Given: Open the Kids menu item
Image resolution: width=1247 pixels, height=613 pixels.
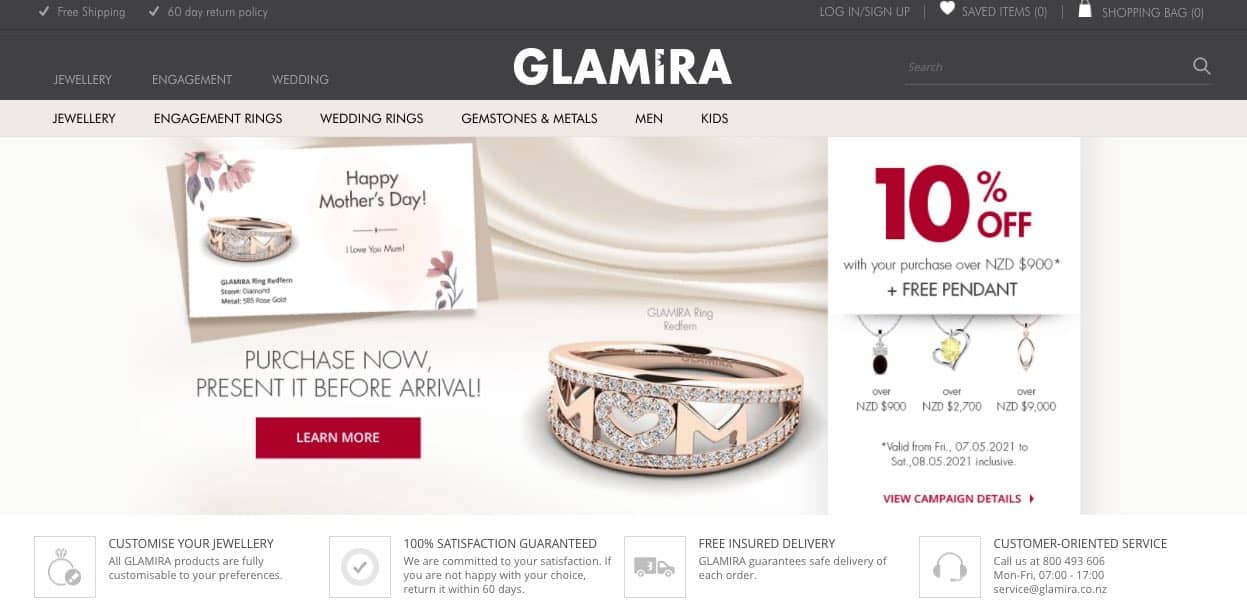Looking at the screenshot, I should [x=714, y=118].
